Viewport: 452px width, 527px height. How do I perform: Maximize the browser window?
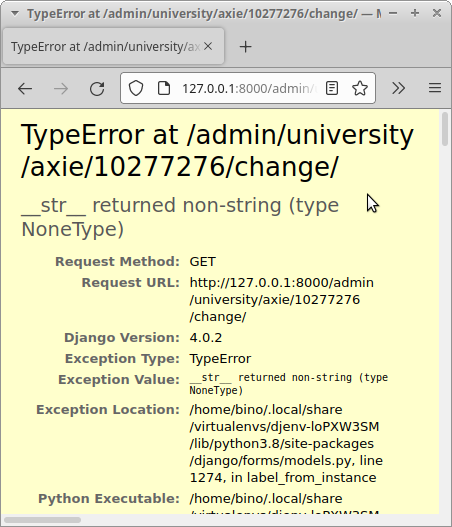click(415, 13)
